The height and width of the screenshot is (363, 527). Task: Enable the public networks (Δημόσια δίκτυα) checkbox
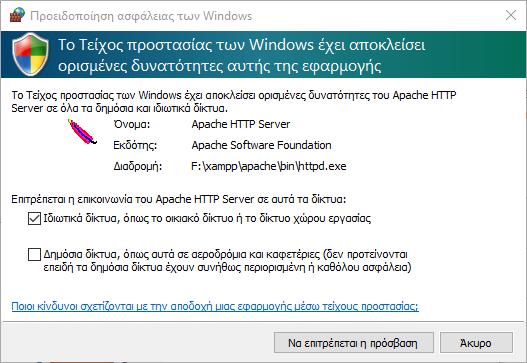point(34,254)
